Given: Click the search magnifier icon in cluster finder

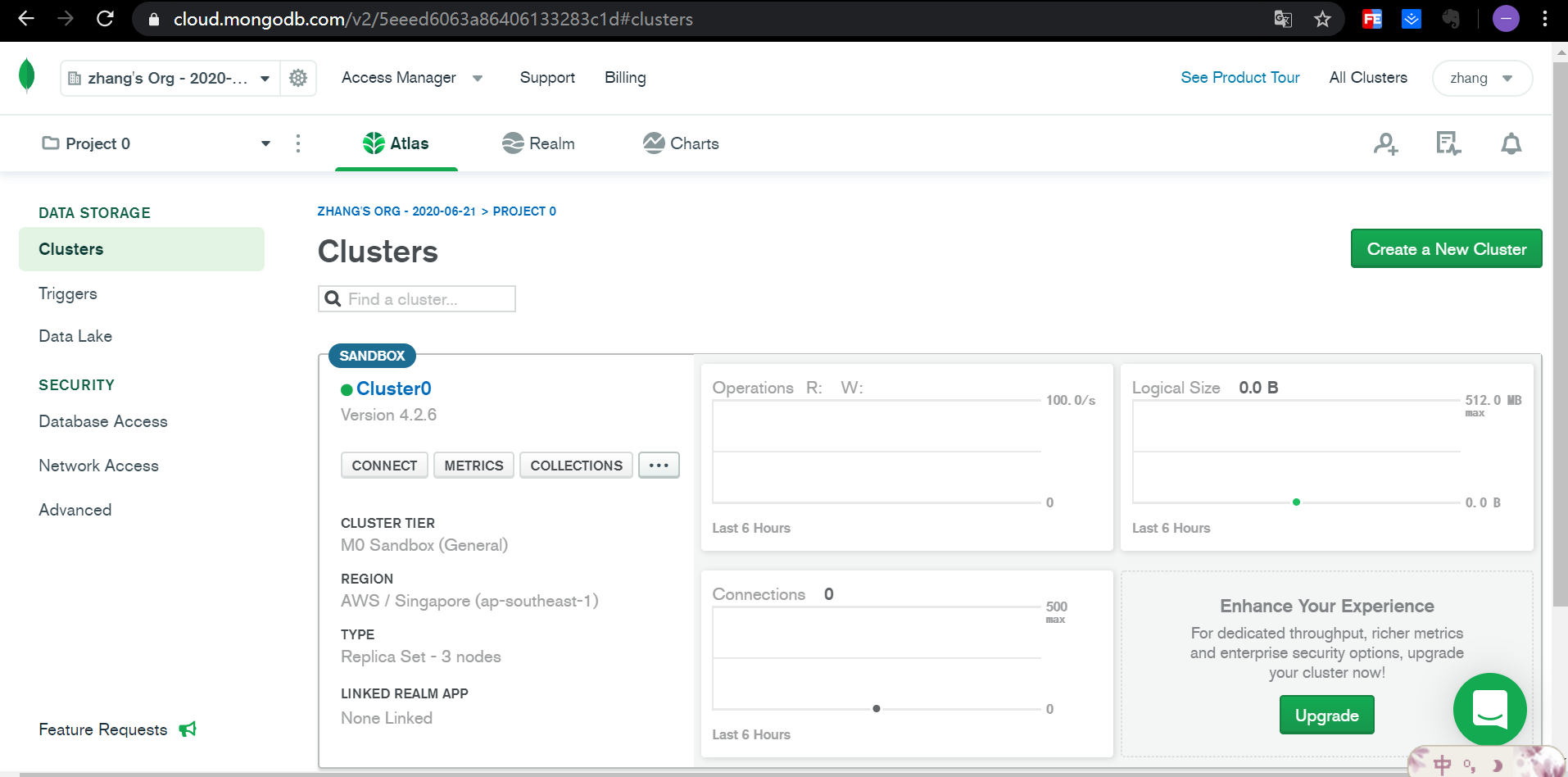Looking at the screenshot, I should [x=333, y=299].
